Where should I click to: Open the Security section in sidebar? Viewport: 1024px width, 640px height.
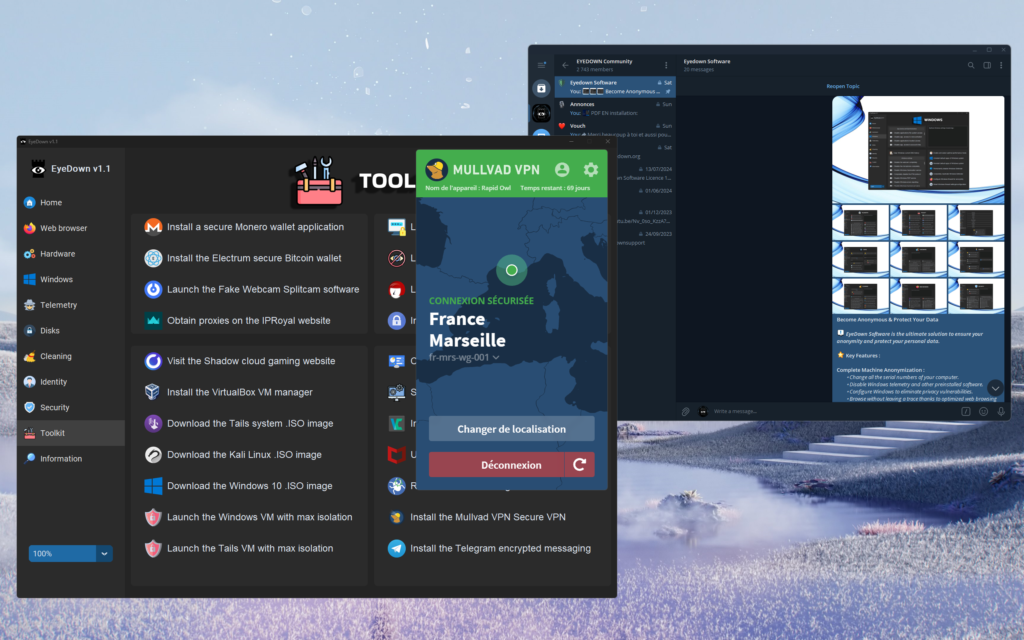[54, 407]
